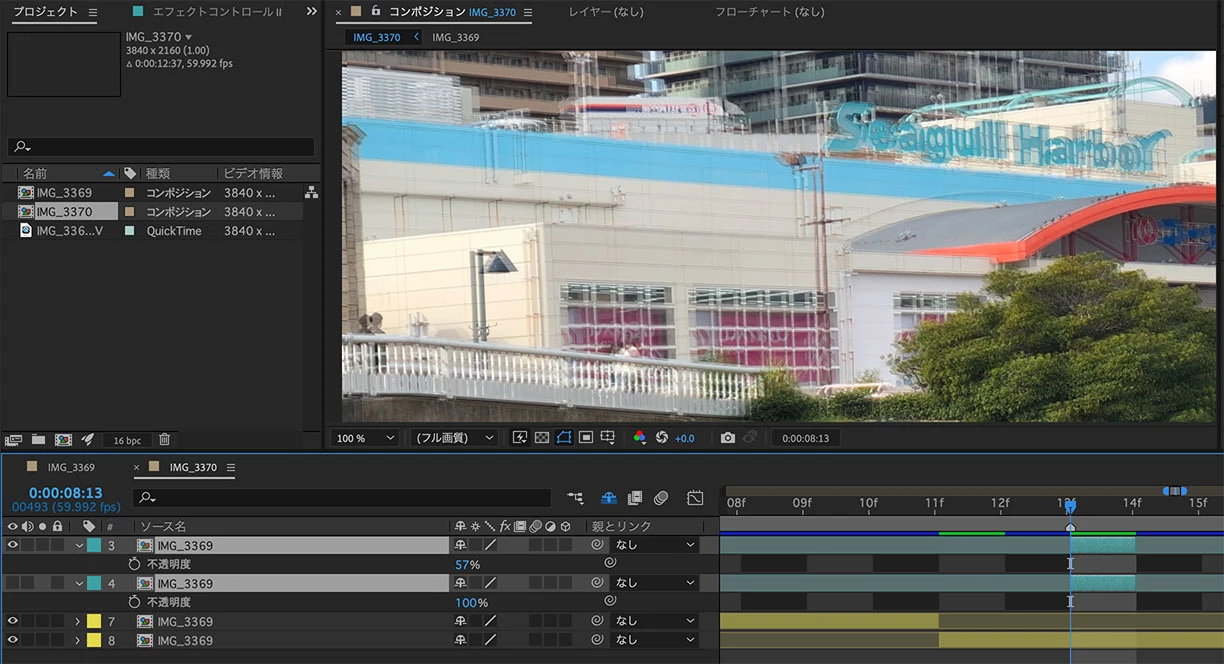Close the IMG_3370 timeline tab

(x=138, y=467)
